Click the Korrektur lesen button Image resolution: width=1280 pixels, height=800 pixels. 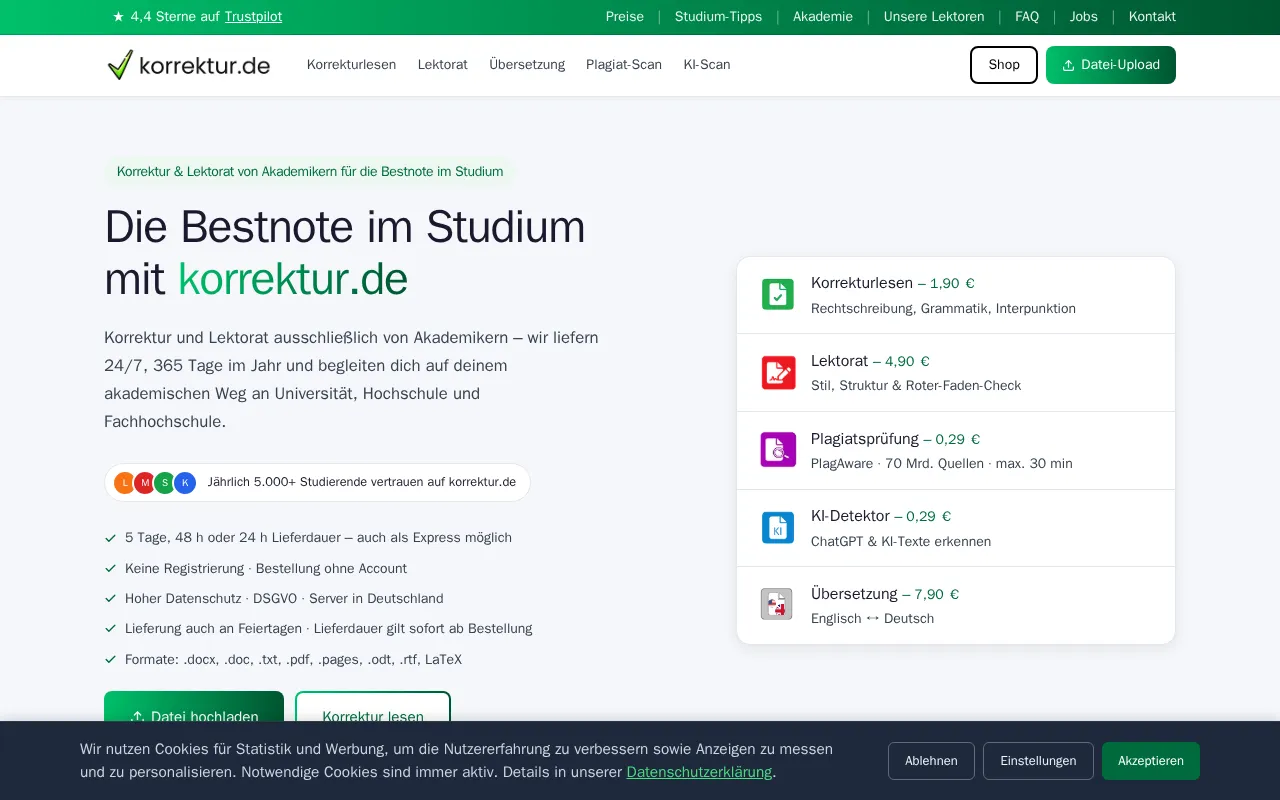coord(373,707)
